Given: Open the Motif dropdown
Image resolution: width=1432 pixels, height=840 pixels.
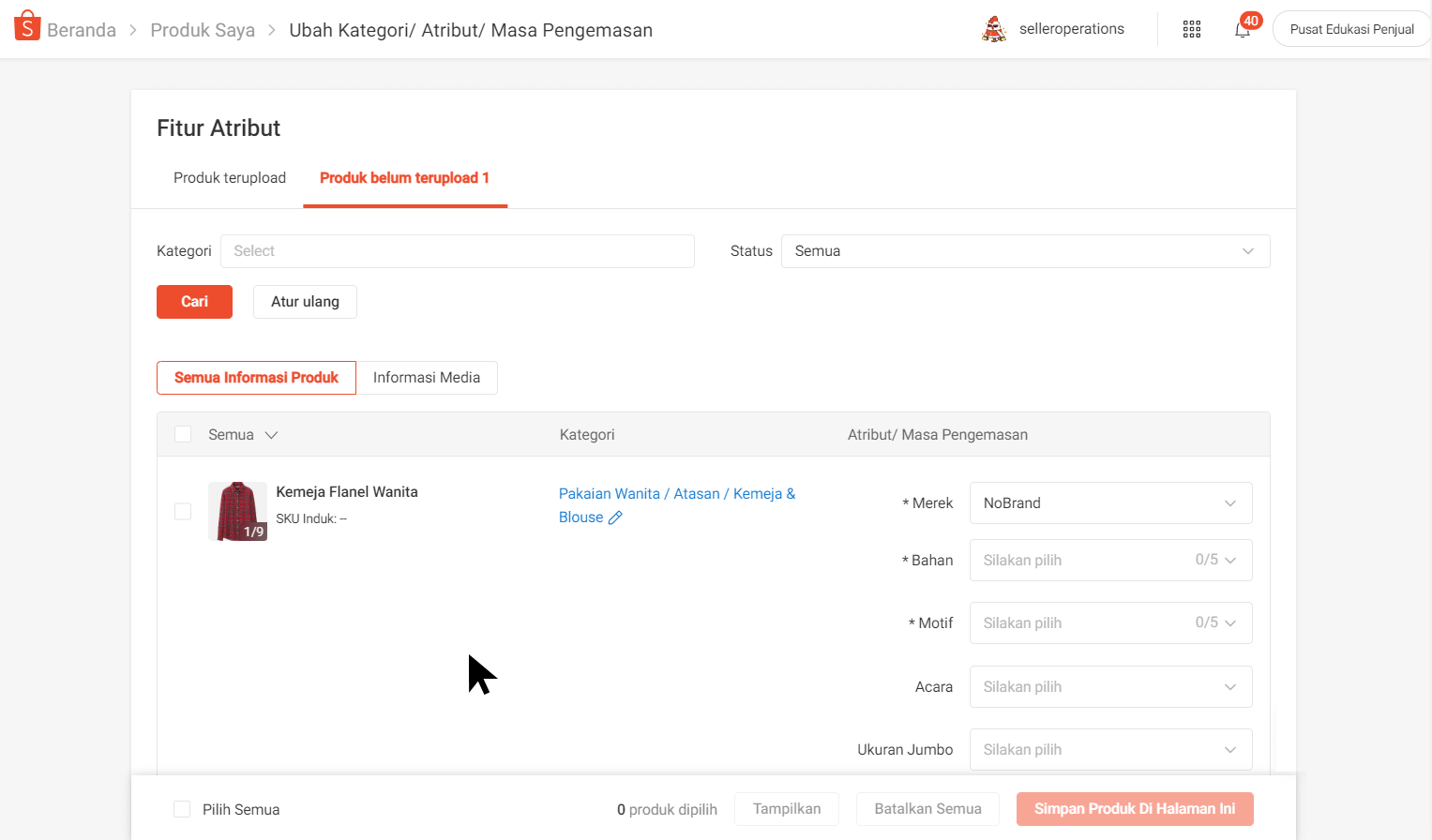Looking at the screenshot, I should 1110,622.
